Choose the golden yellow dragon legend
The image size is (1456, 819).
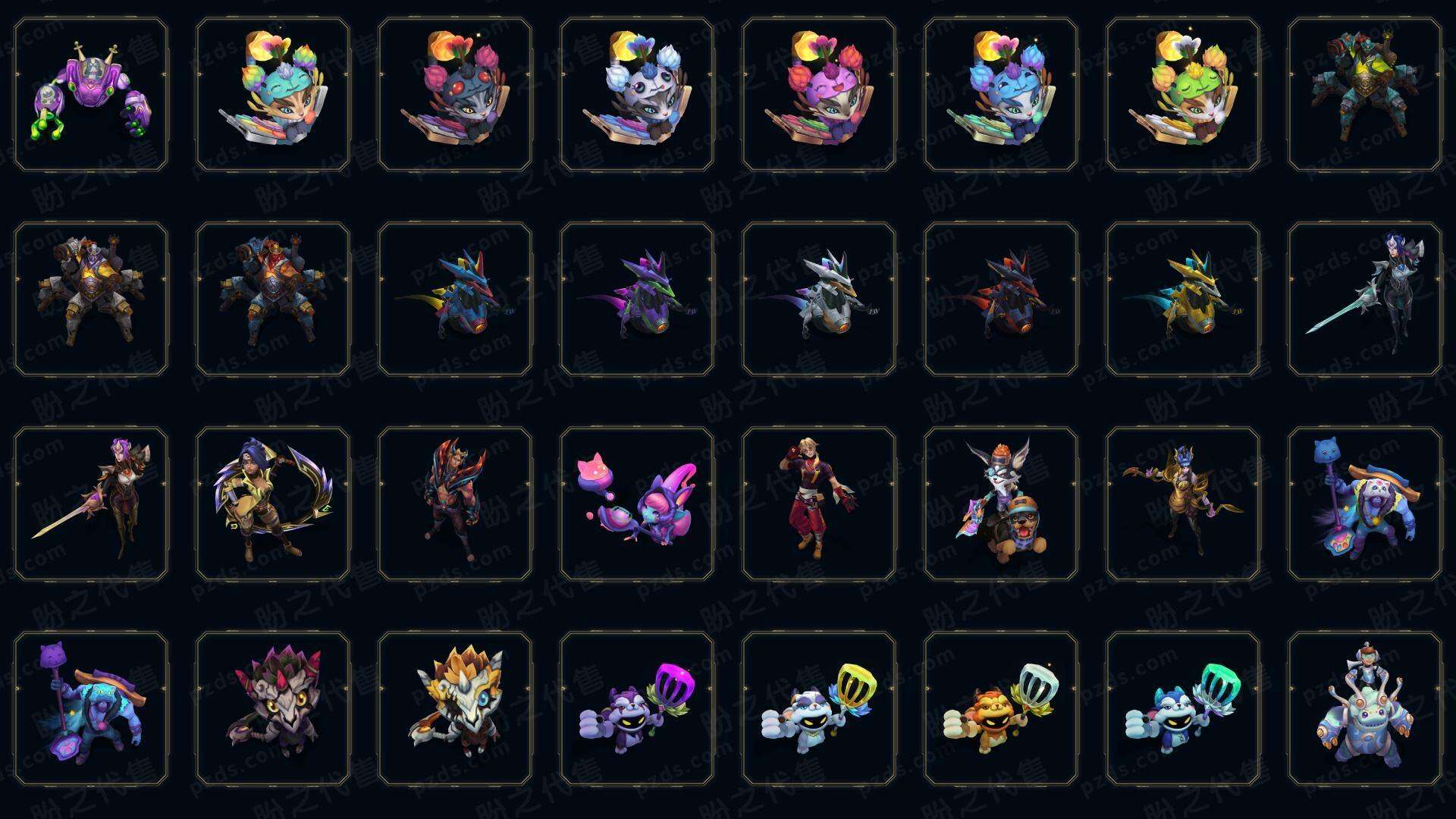pos(1183,299)
